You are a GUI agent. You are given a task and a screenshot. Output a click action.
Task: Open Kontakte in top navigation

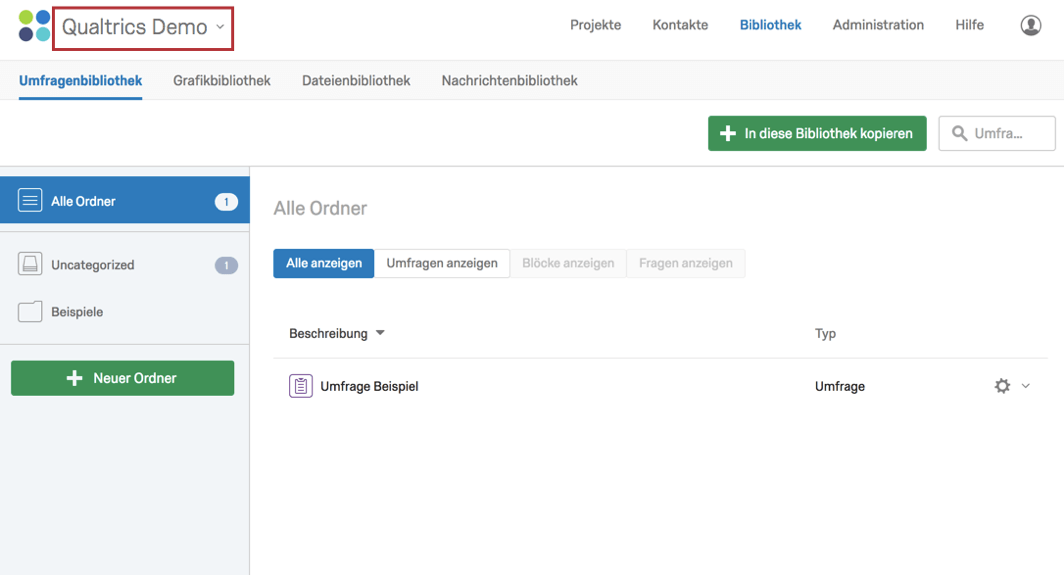coord(680,25)
